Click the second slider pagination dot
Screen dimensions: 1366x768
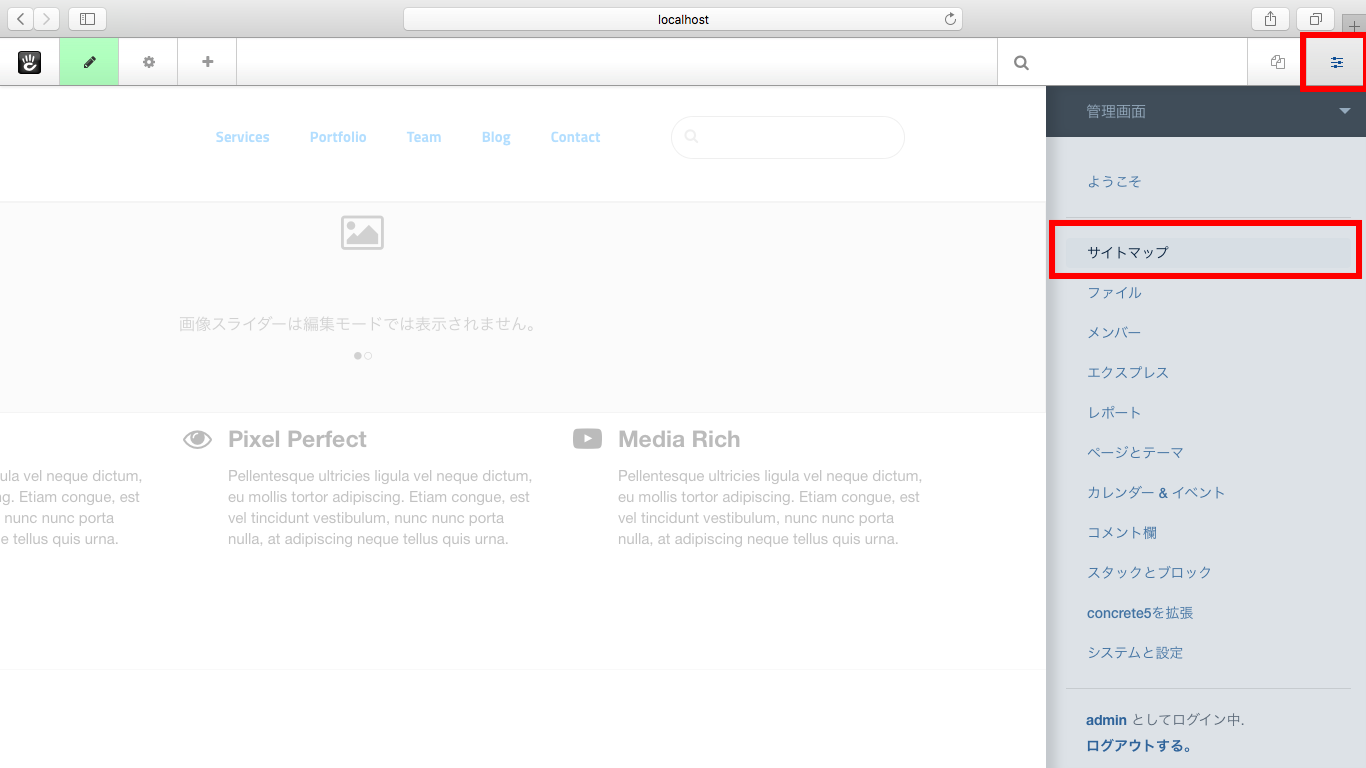pos(368,356)
